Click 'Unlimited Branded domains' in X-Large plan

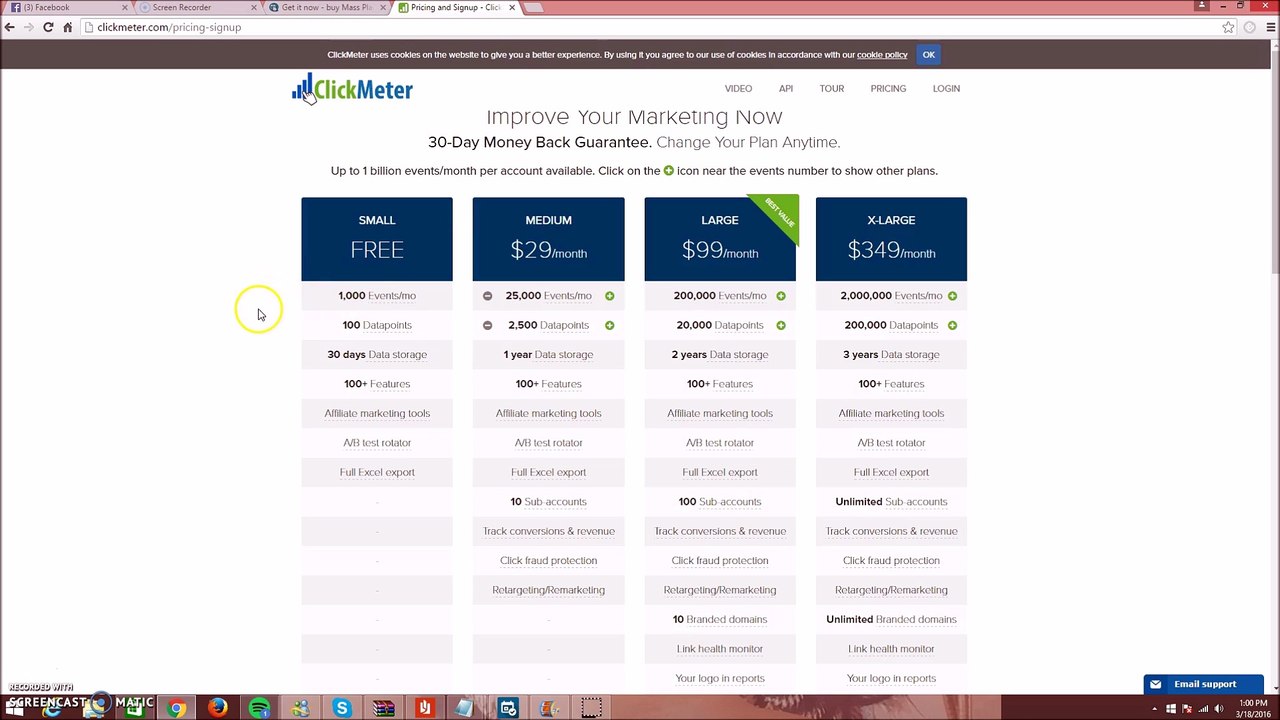point(891,620)
